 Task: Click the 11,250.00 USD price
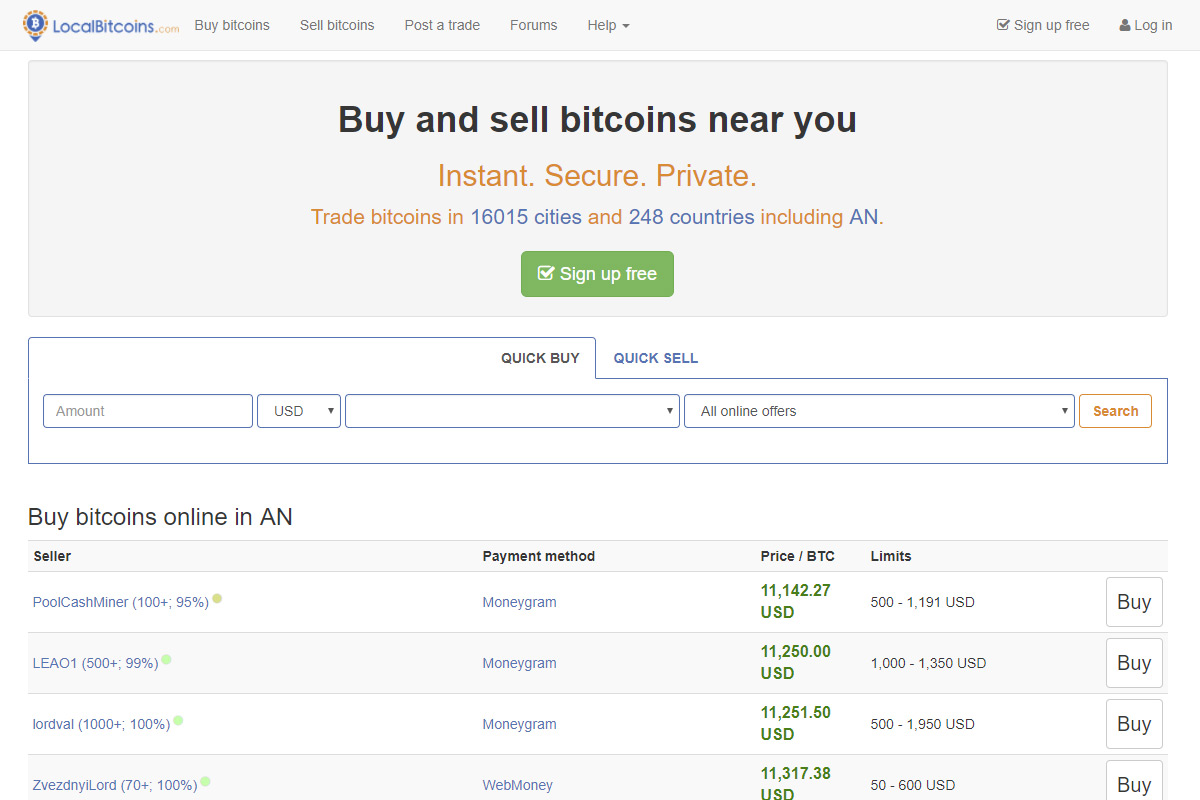796,662
